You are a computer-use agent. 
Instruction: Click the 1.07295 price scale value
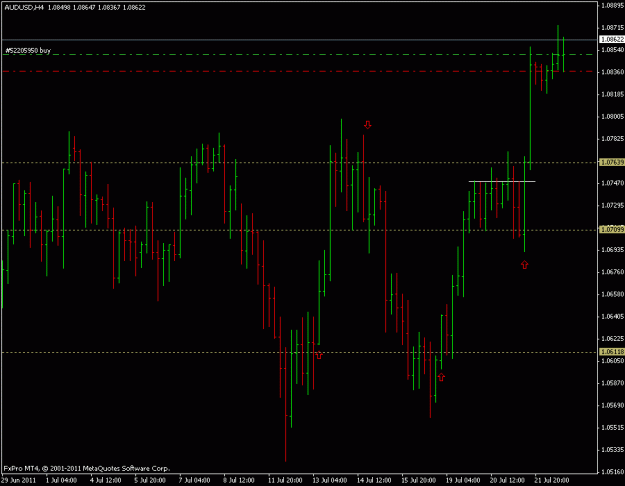(x=612, y=205)
